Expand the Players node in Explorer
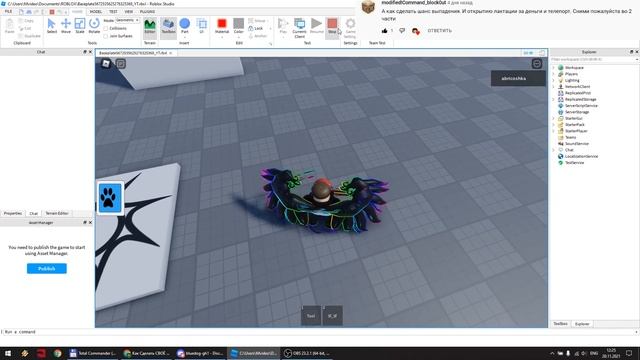Image resolution: width=640 pixels, height=360 pixels. click(x=553, y=74)
